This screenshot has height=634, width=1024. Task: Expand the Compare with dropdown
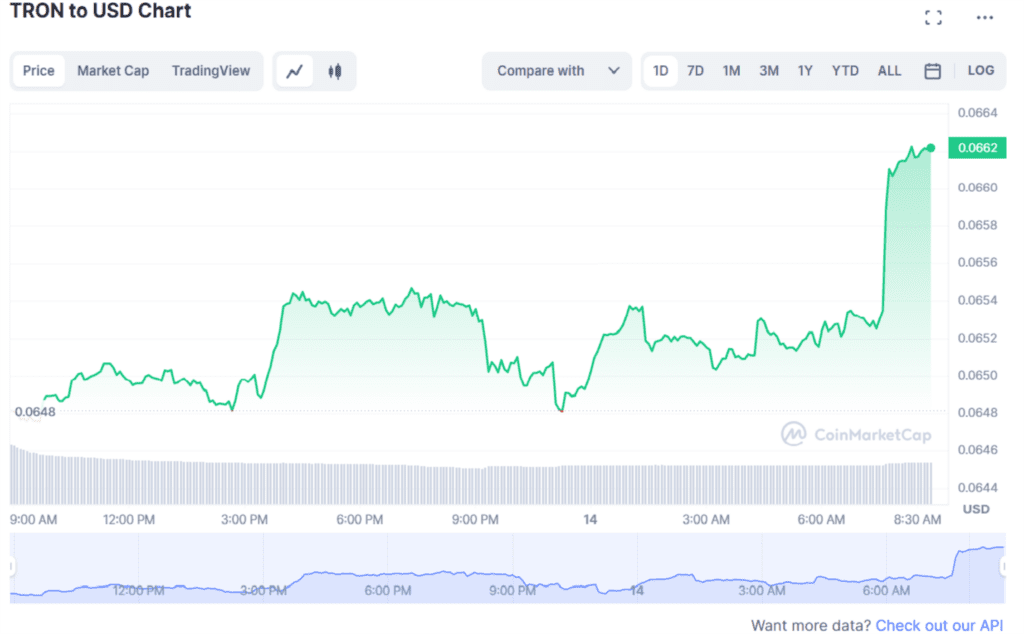coord(557,71)
